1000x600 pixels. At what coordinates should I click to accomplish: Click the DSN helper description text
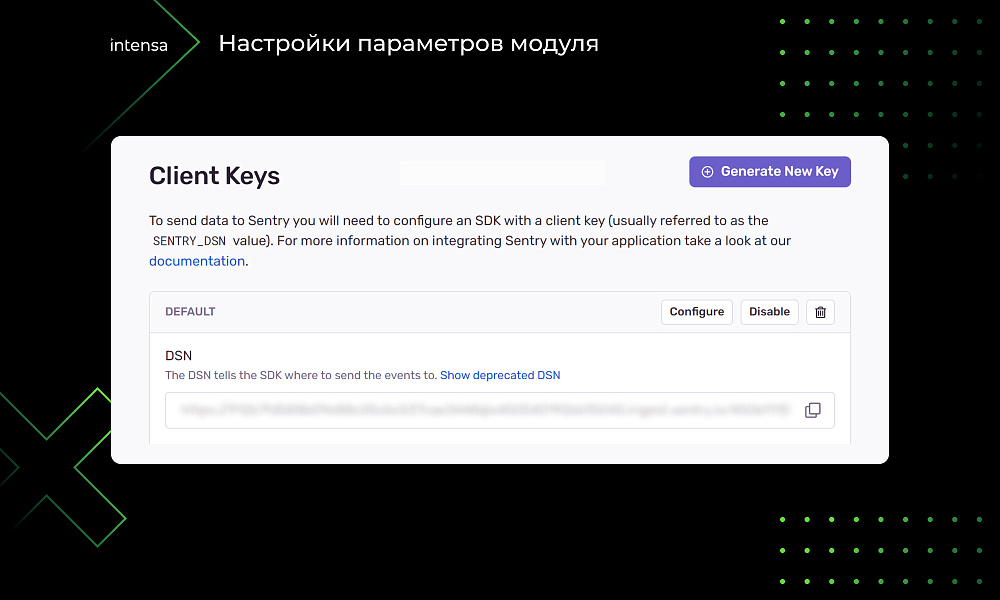300,374
